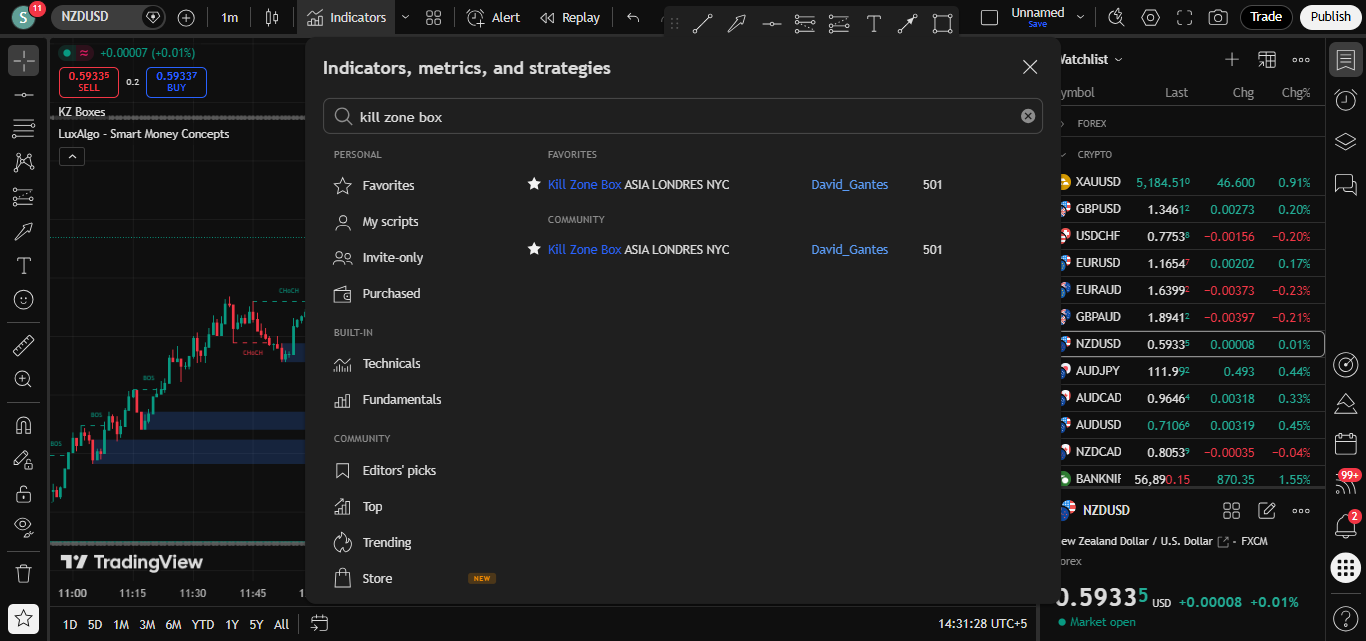Click the red SELL price button
Viewport: 1366px width, 641px height.
click(x=89, y=82)
